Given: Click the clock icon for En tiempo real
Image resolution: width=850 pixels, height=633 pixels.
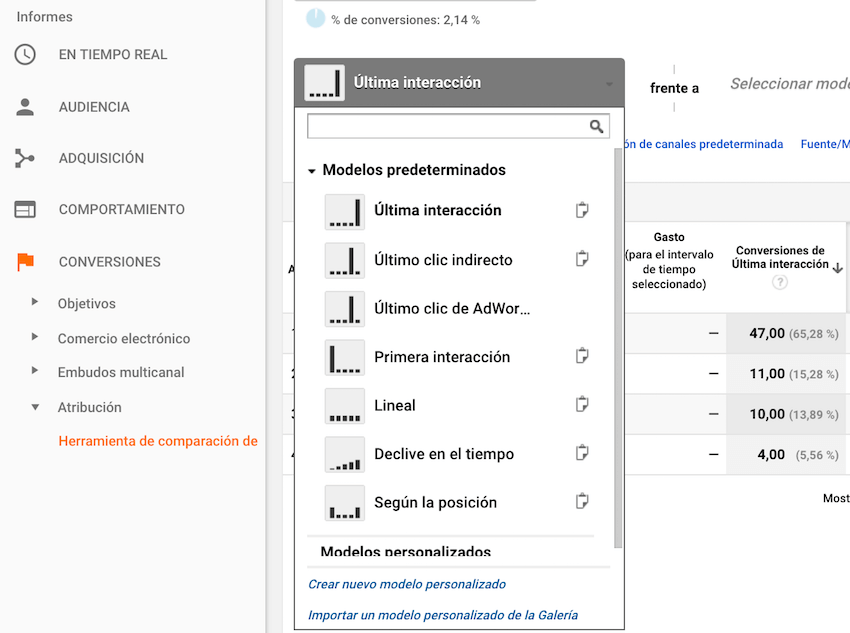Looking at the screenshot, I should click(25, 54).
